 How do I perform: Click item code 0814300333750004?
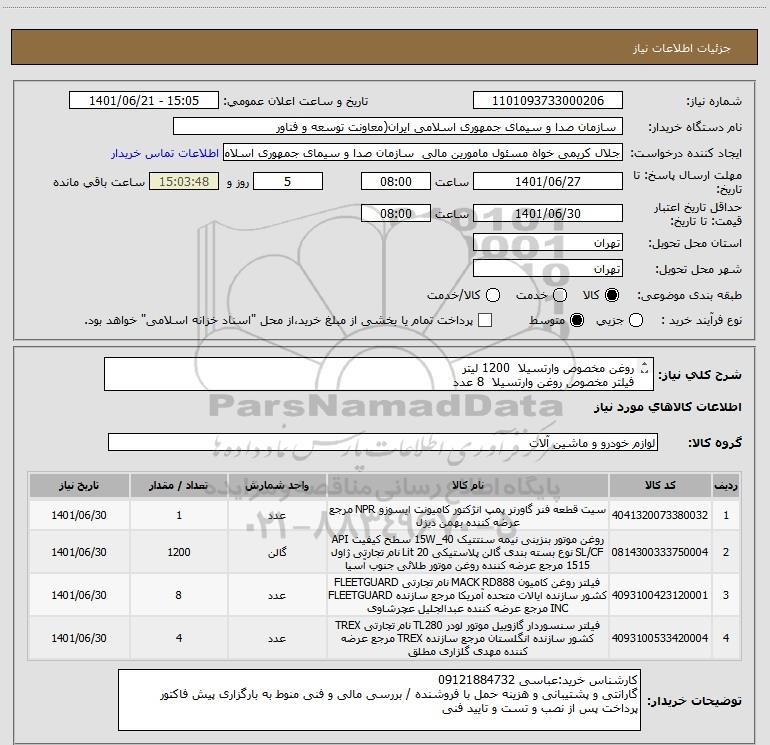[x=660, y=552]
